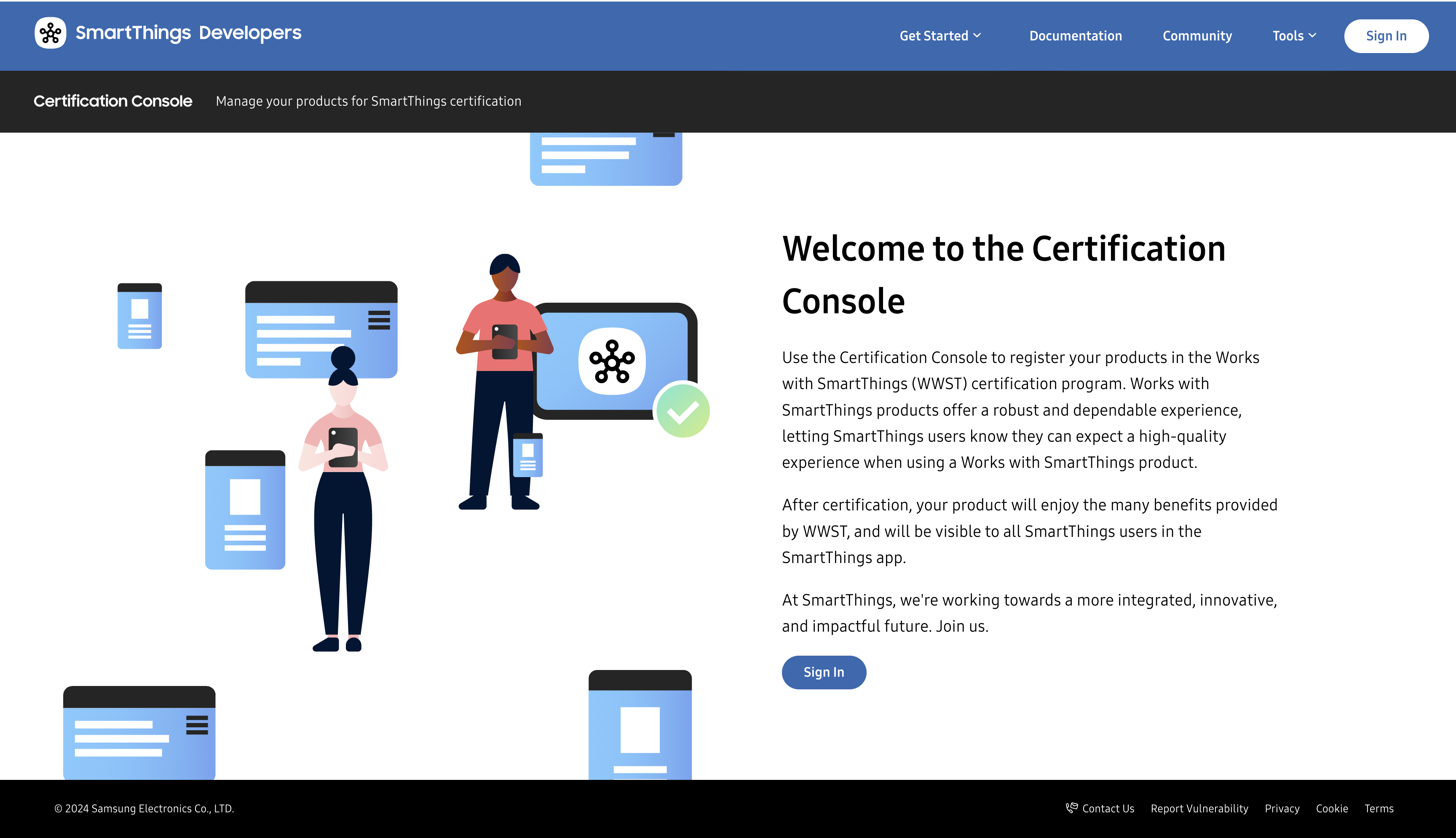
Task: Open the Terms link in footer
Action: [1379, 809]
